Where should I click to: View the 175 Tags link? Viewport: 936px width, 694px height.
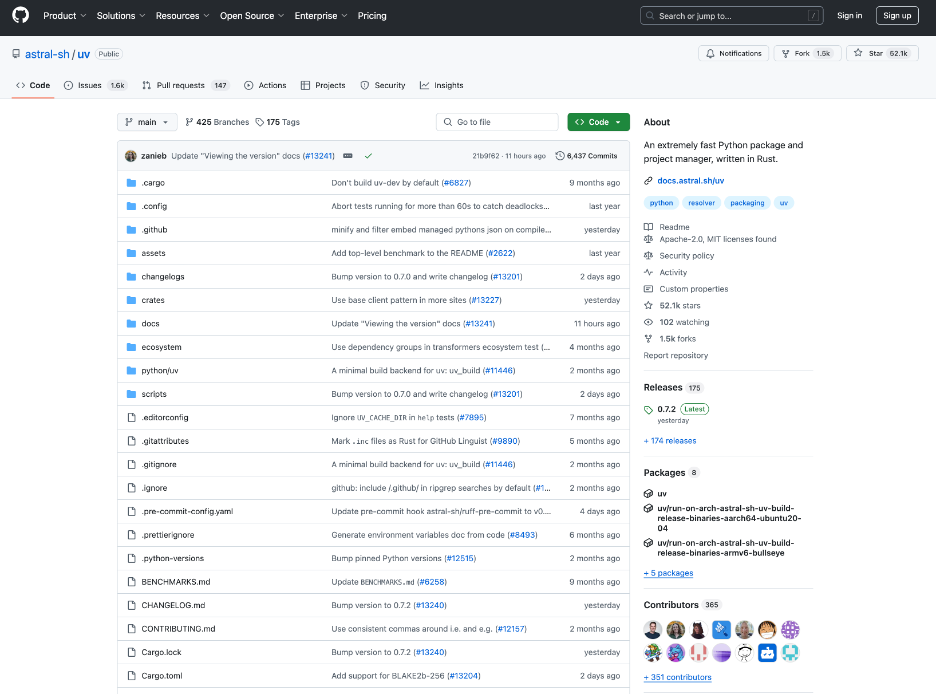coord(278,122)
